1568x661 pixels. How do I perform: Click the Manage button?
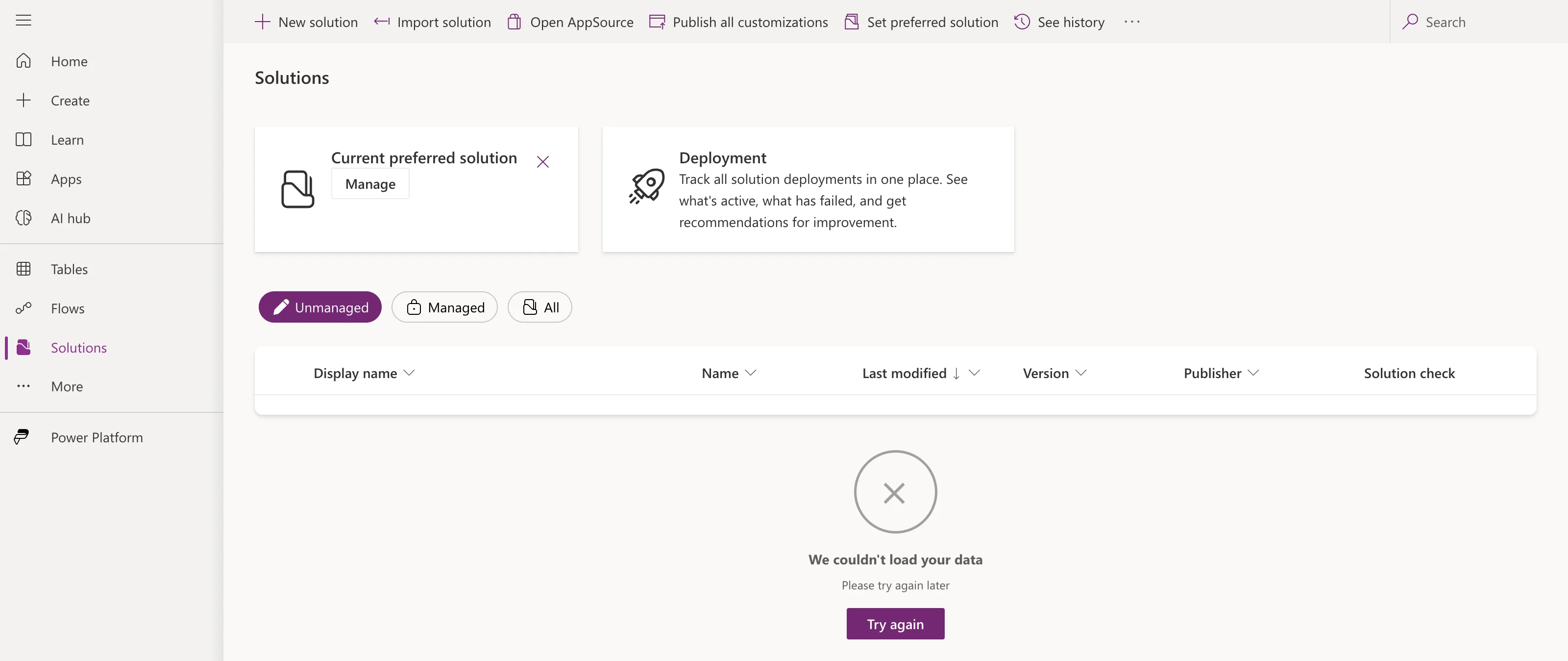point(370,183)
